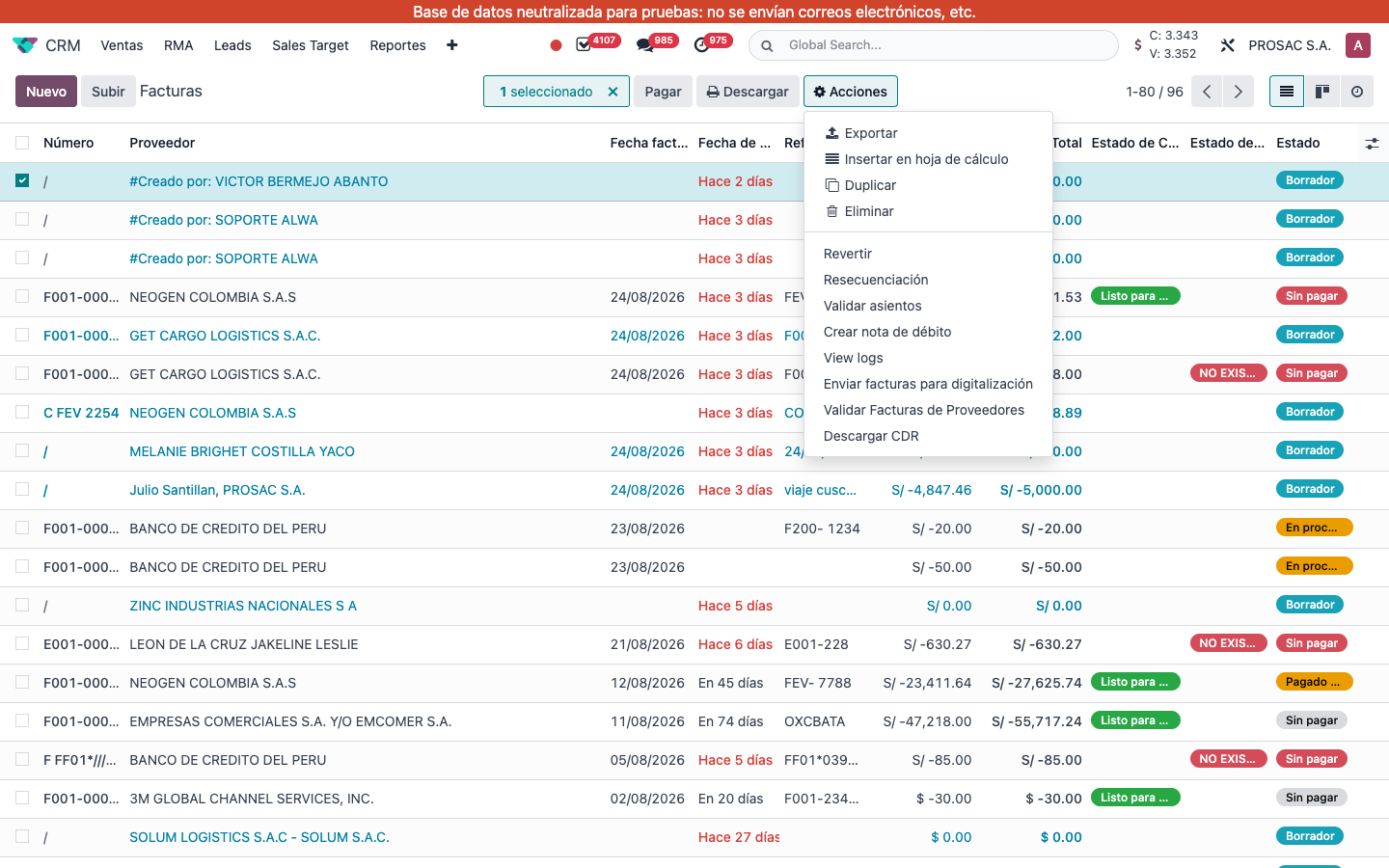The height and width of the screenshot is (868, 1389).
Task: Open C FEV 2254 invoice number
Action: [81, 413]
